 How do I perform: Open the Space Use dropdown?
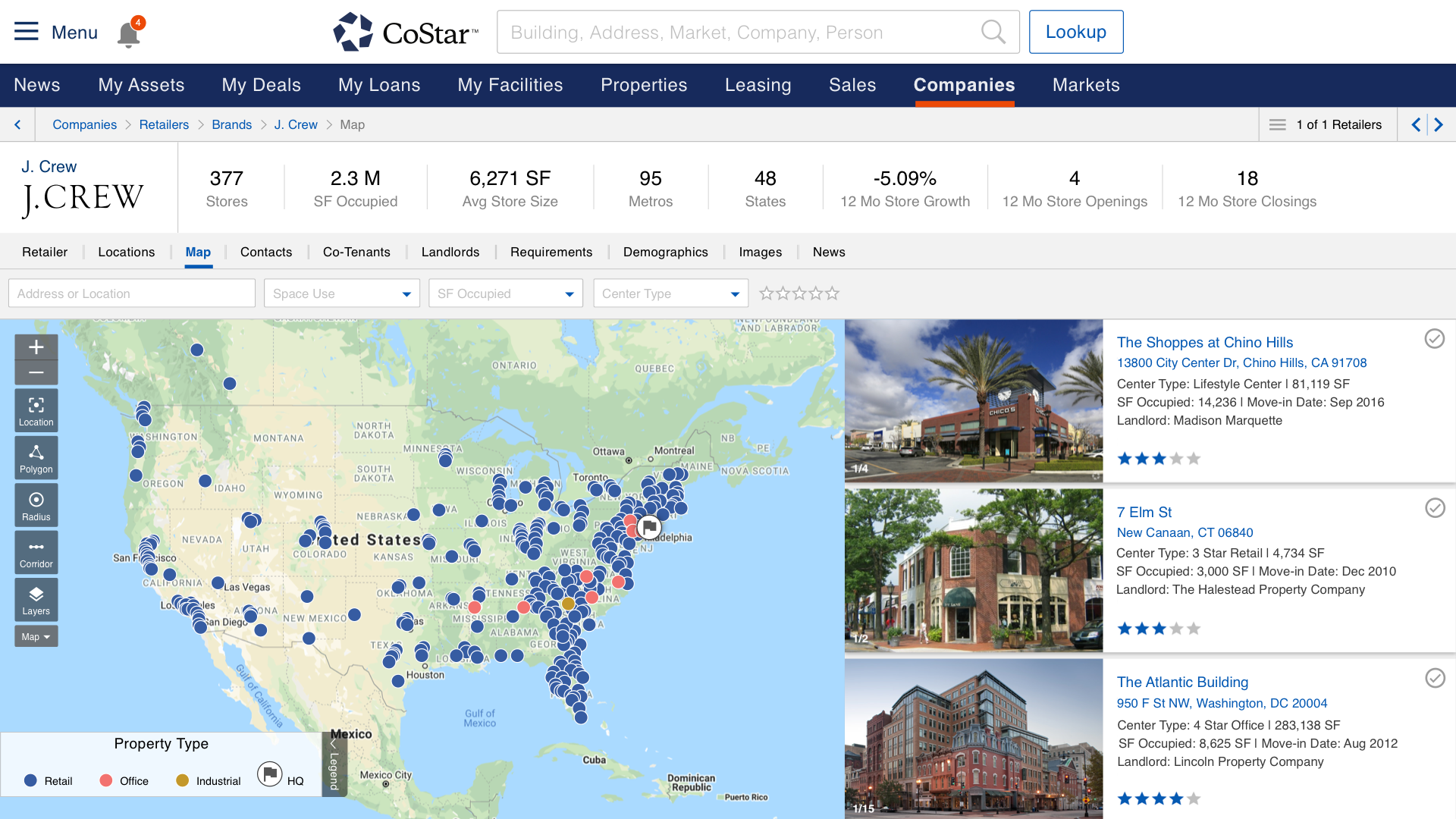(341, 293)
